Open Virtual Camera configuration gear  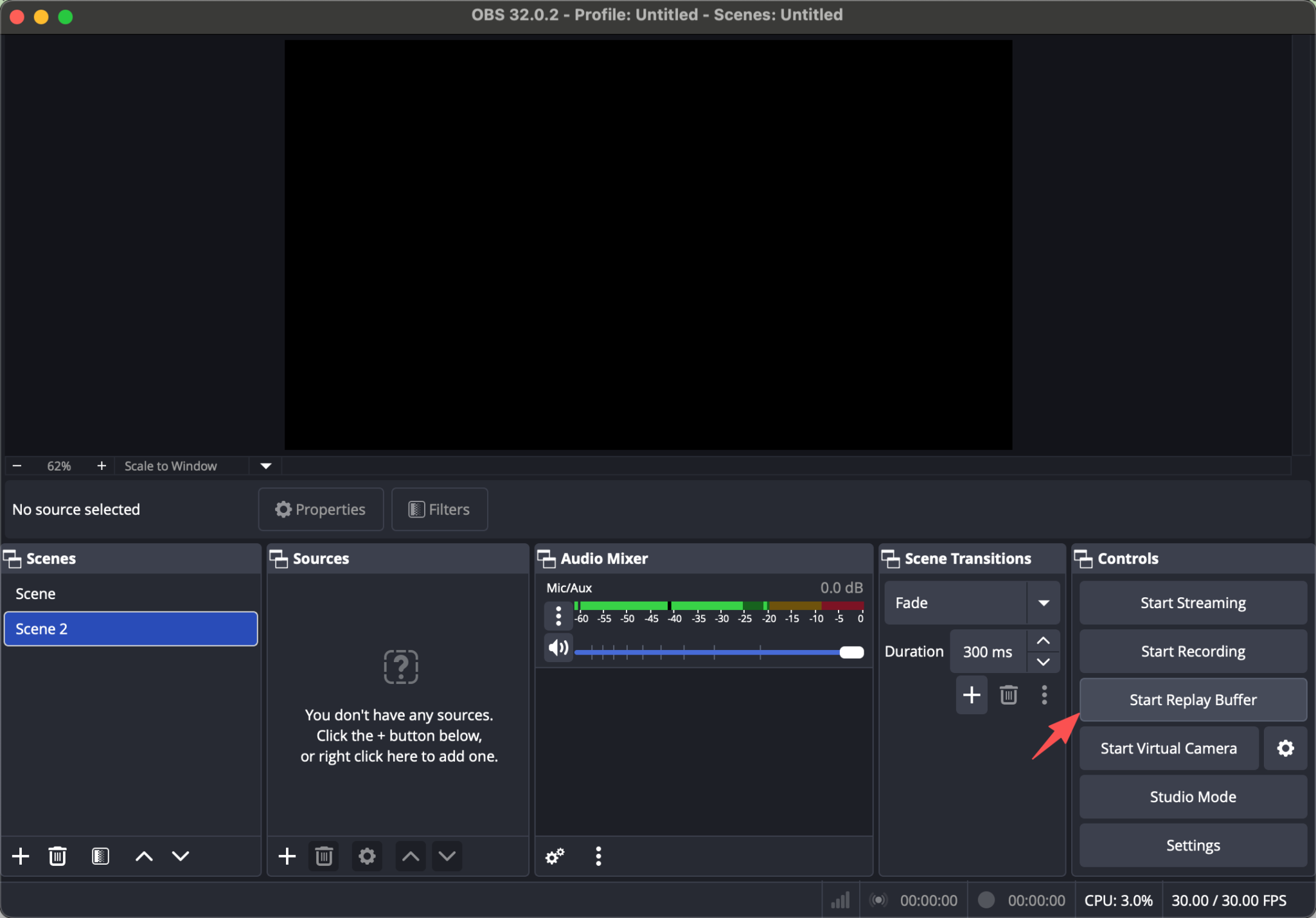pos(1285,748)
